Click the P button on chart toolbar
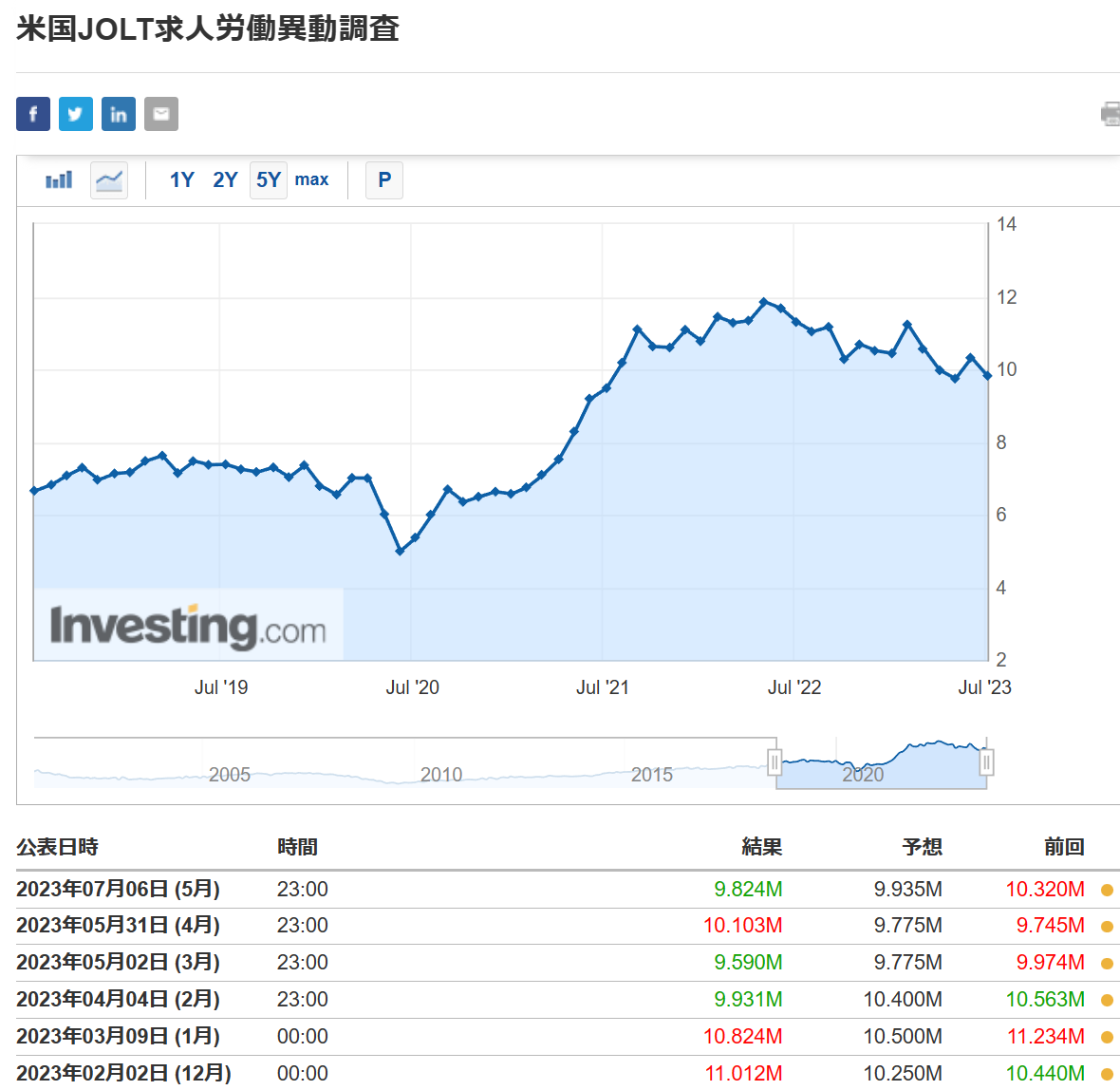The image size is (1120, 1090). coord(384,179)
